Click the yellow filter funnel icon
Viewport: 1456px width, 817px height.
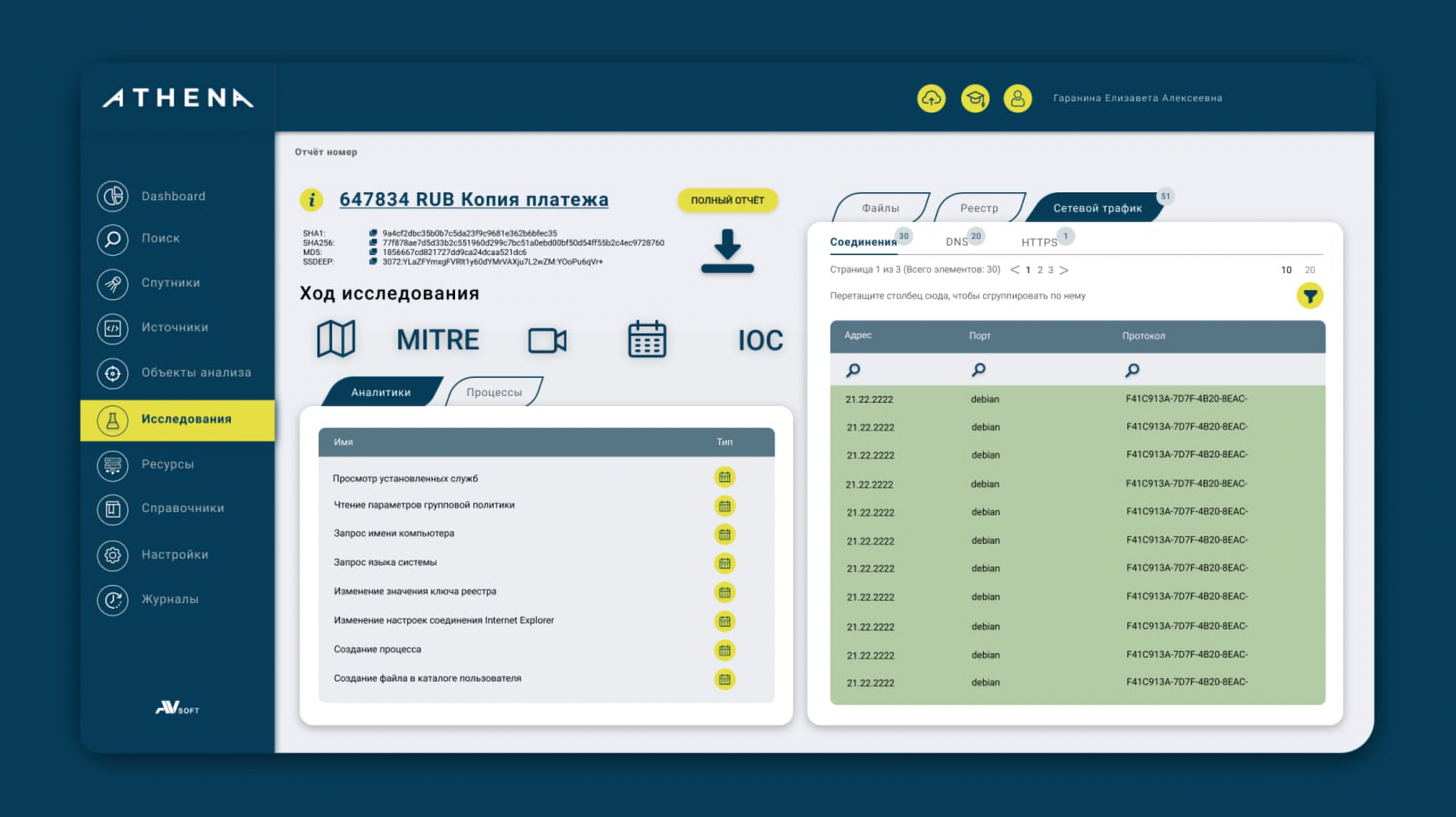tap(1310, 296)
